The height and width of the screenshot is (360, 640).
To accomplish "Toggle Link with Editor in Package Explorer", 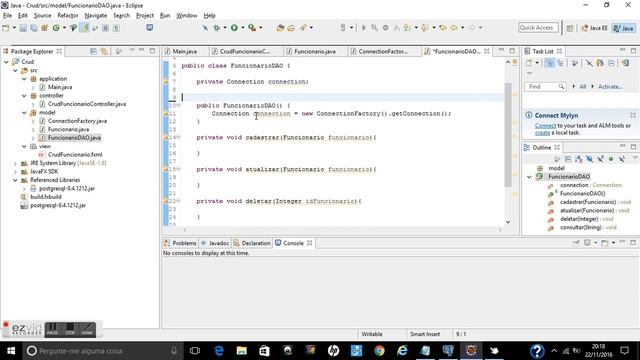I will tap(104, 51).
